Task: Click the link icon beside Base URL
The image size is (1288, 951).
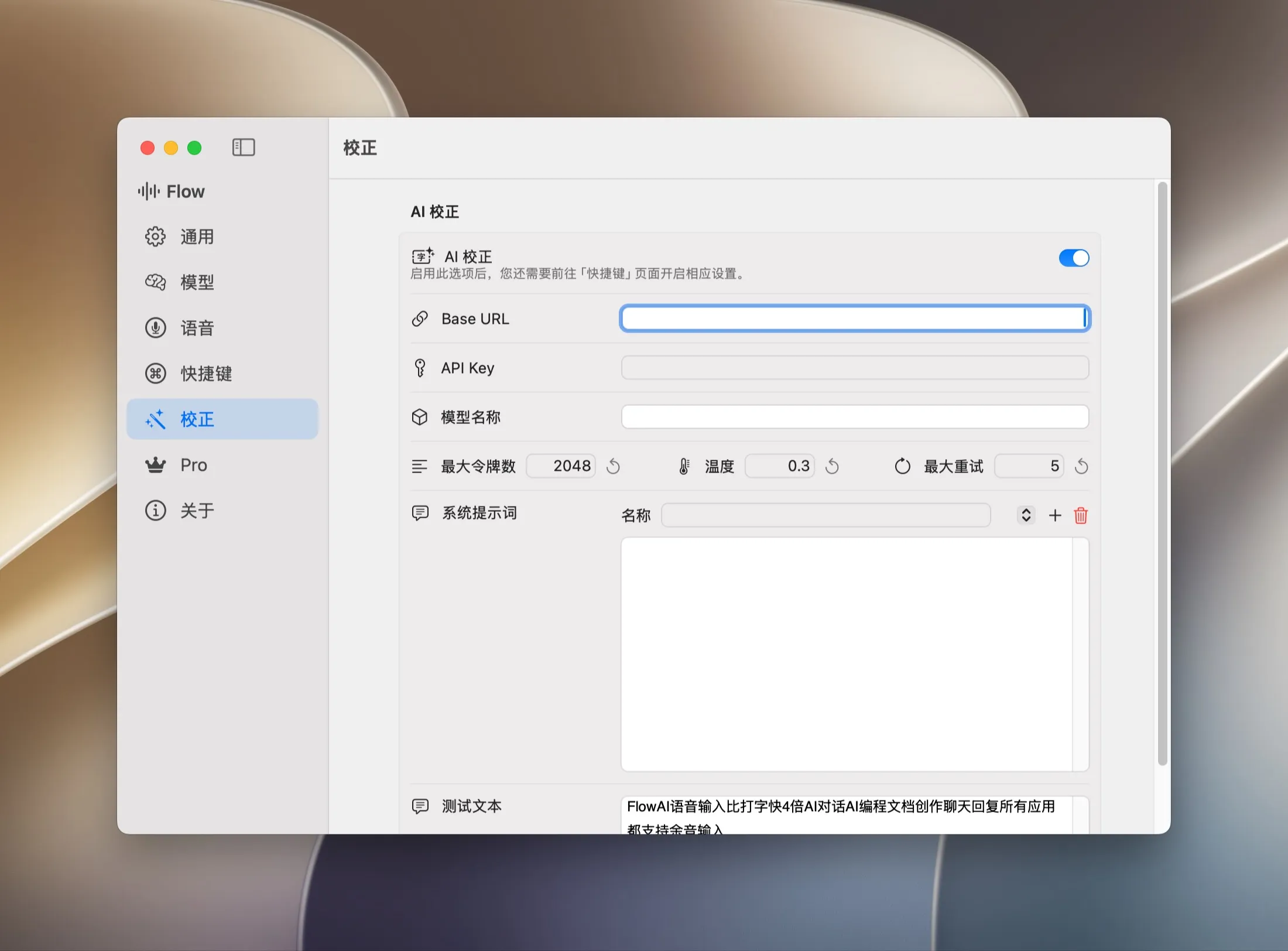Action: [420, 319]
